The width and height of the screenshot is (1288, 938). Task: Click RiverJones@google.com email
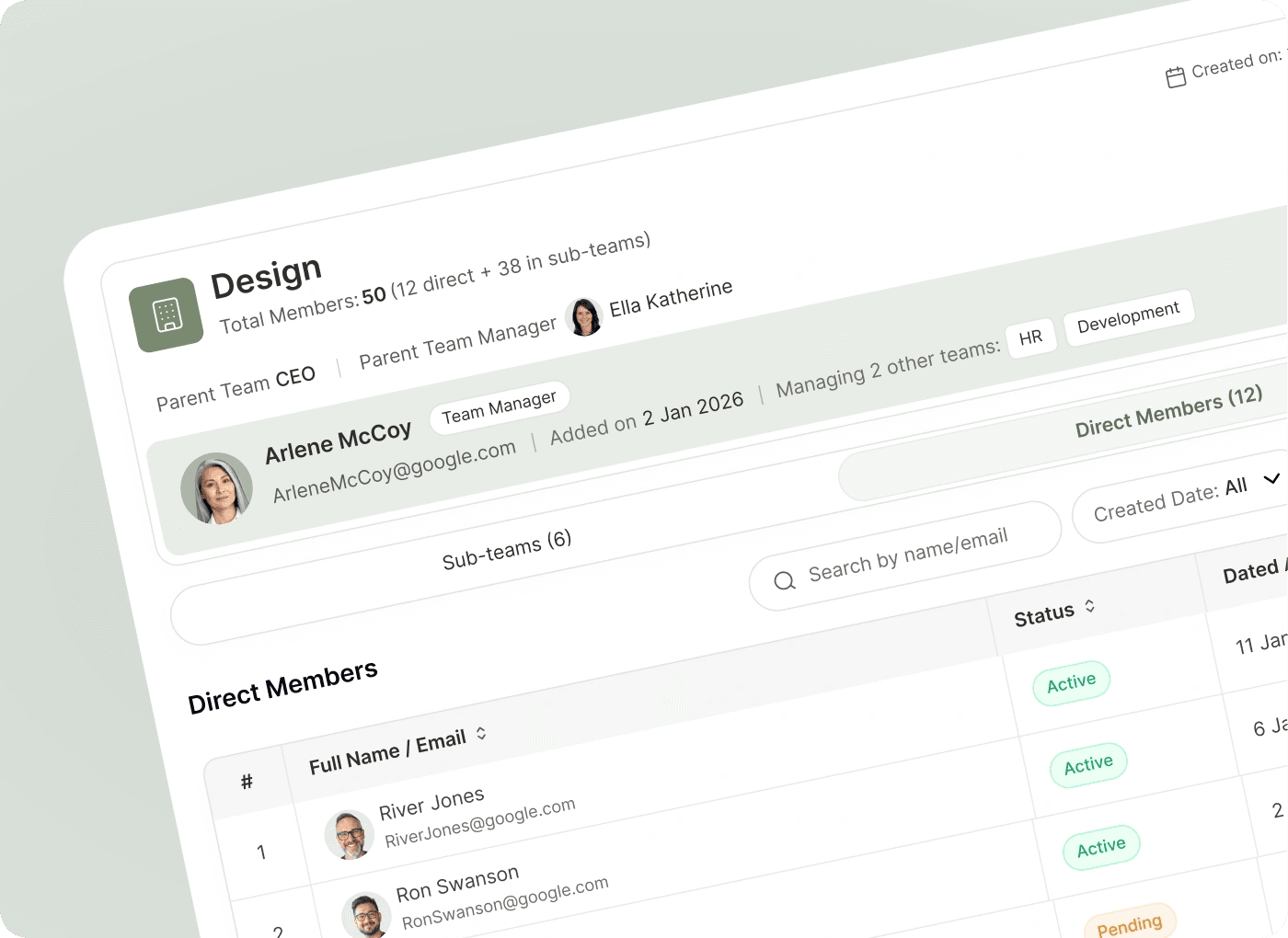coord(480,822)
